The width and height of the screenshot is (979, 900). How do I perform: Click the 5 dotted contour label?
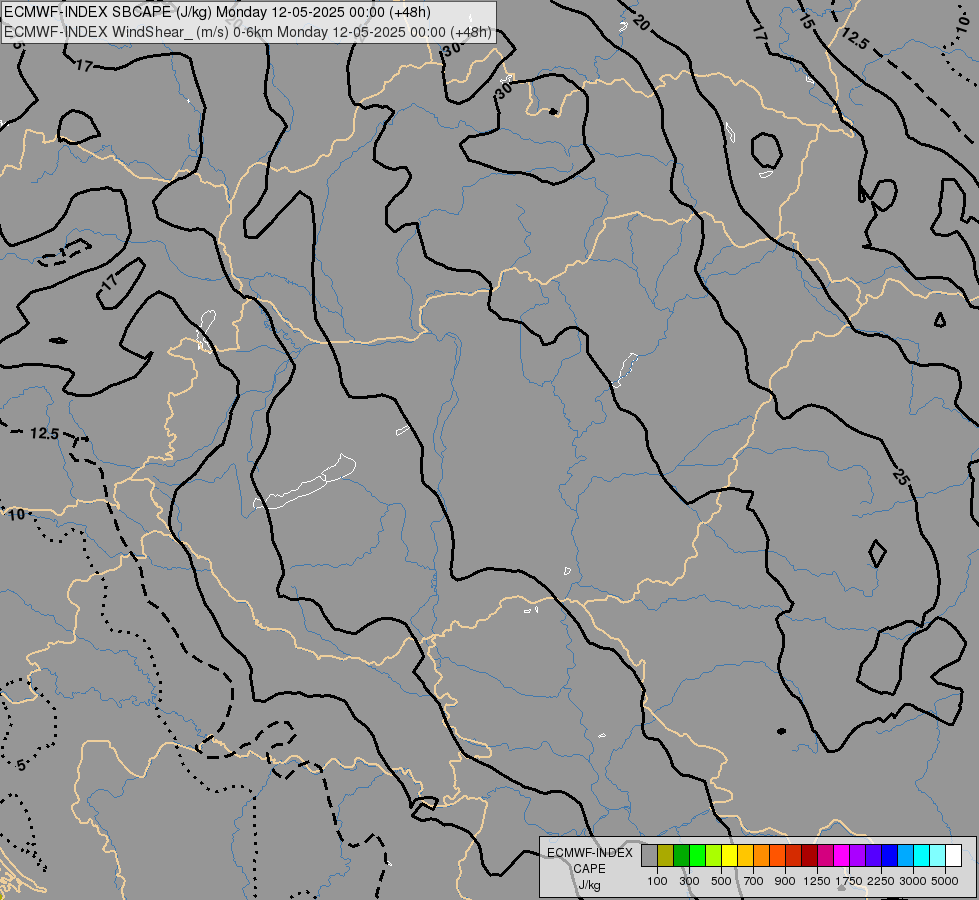21,764
